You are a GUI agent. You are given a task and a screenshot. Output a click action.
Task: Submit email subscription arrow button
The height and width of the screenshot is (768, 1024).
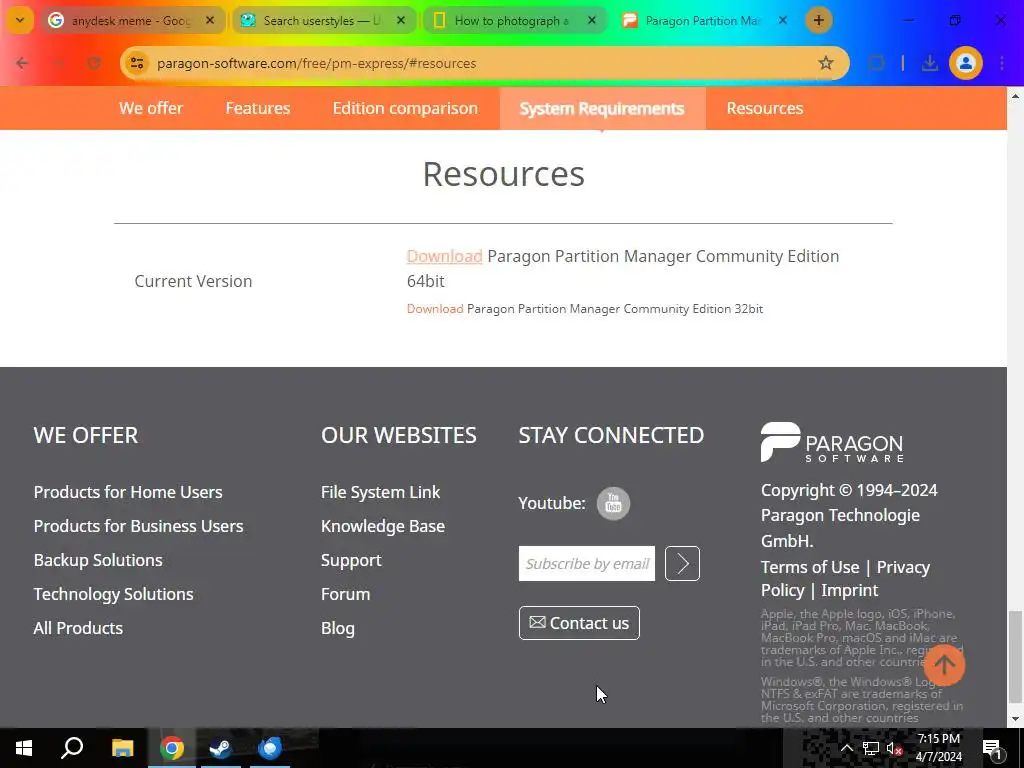click(x=682, y=563)
